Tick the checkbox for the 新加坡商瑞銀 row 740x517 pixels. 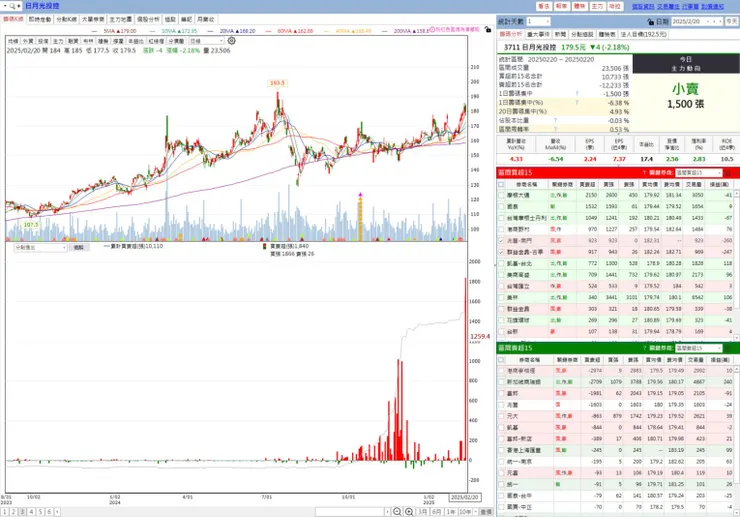(501, 382)
